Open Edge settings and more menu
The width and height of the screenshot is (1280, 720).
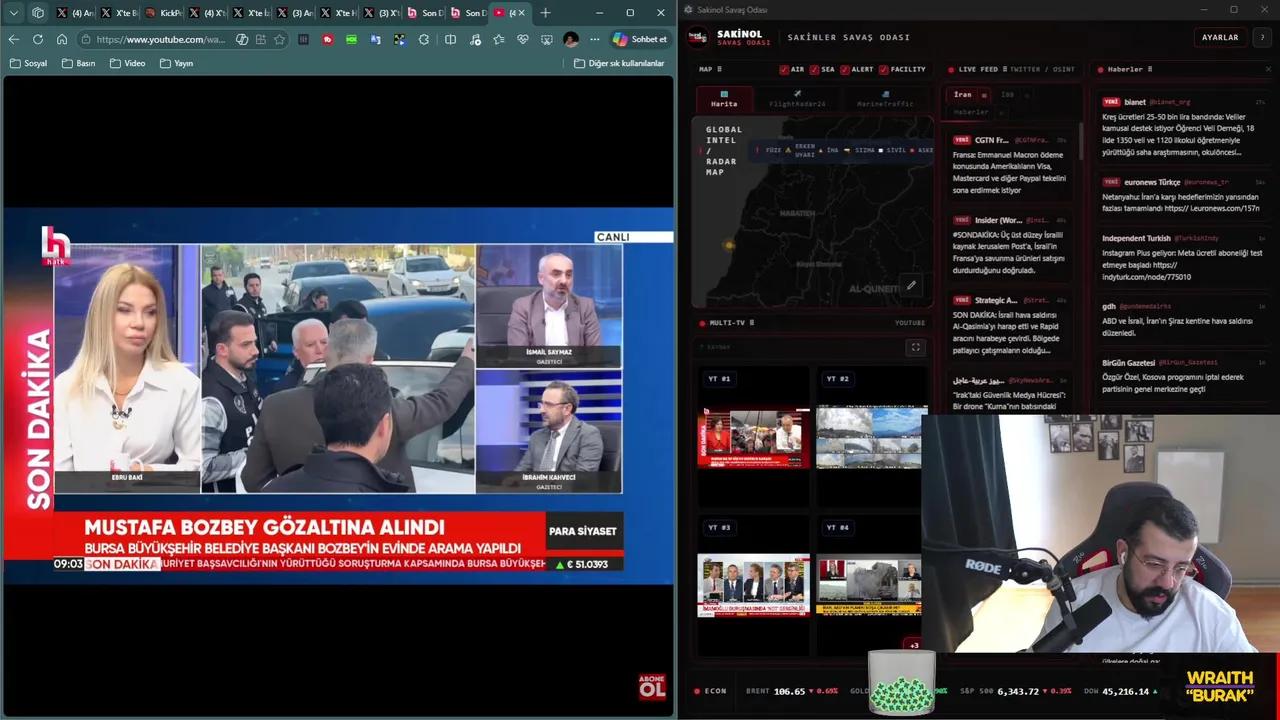point(595,39)
